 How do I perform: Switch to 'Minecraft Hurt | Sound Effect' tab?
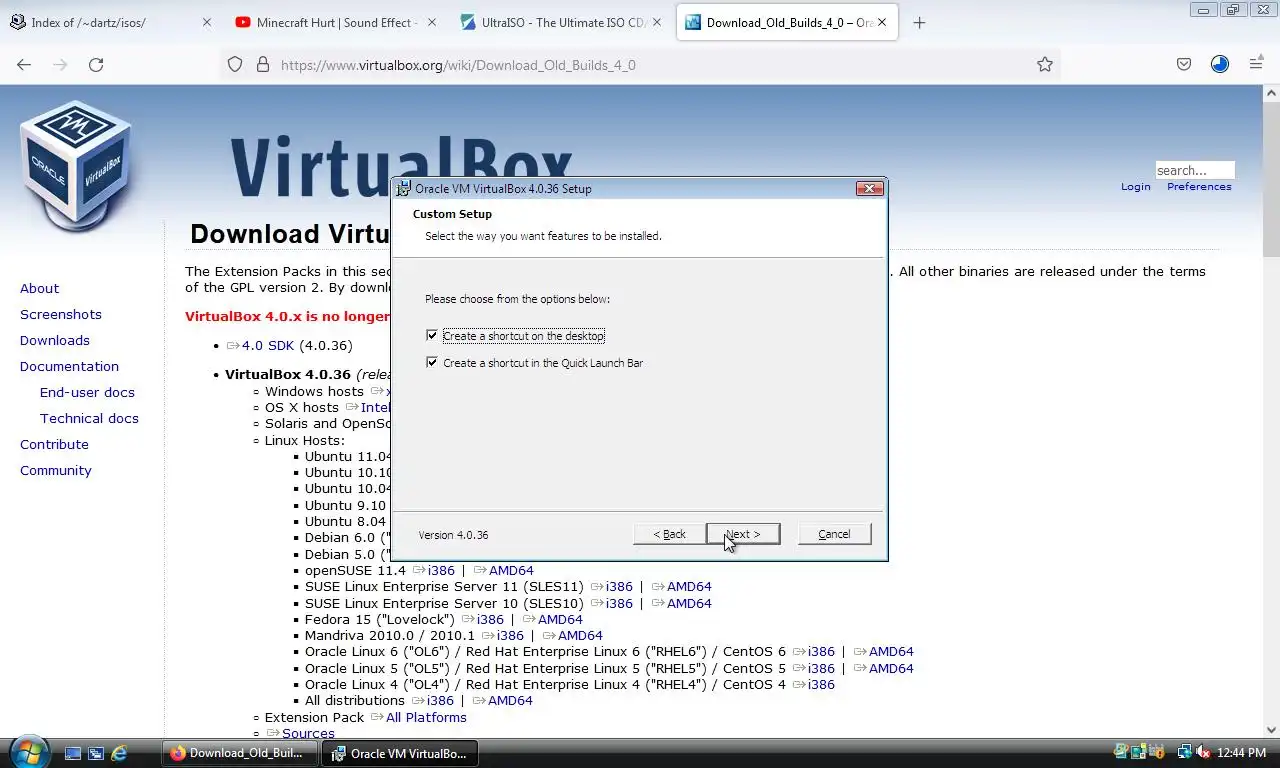[x=336, y=22]
